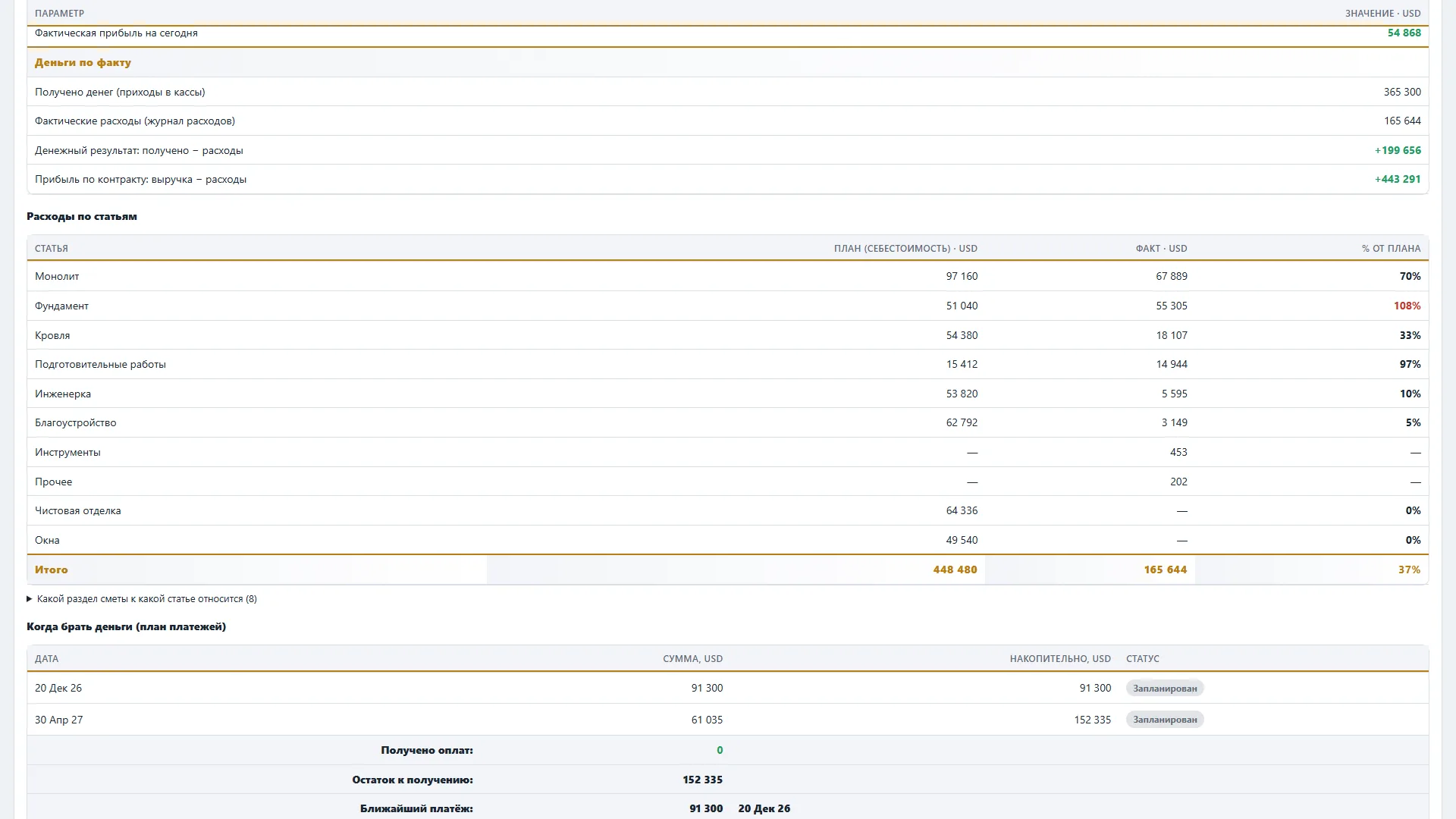Click the 'НАКОПИТЕЛЬНО, USD' column header
The height and width of the screenshot is (819, 1456).
(x=1060, y=659)
